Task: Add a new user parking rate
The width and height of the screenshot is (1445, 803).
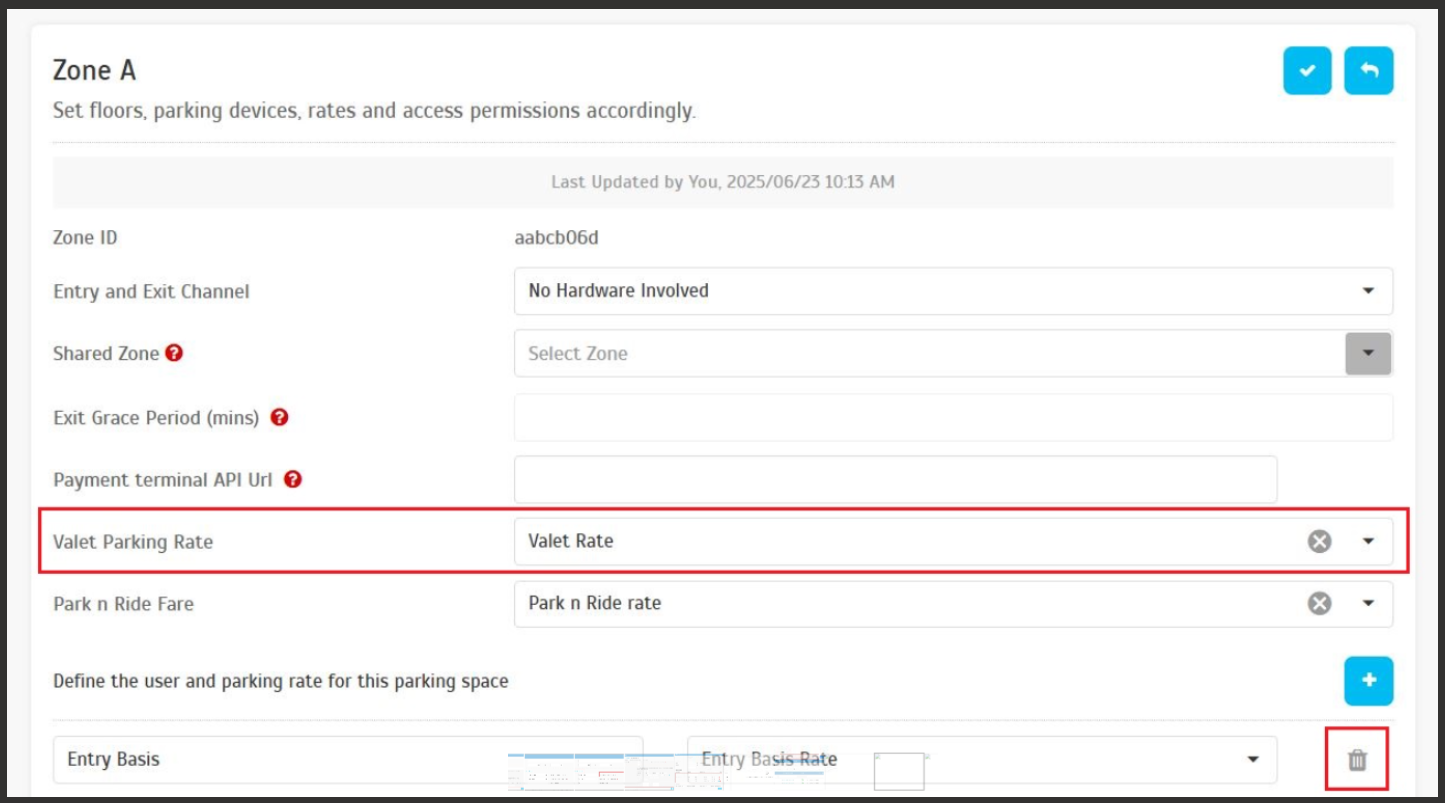Action: [x=1368, y=681]
